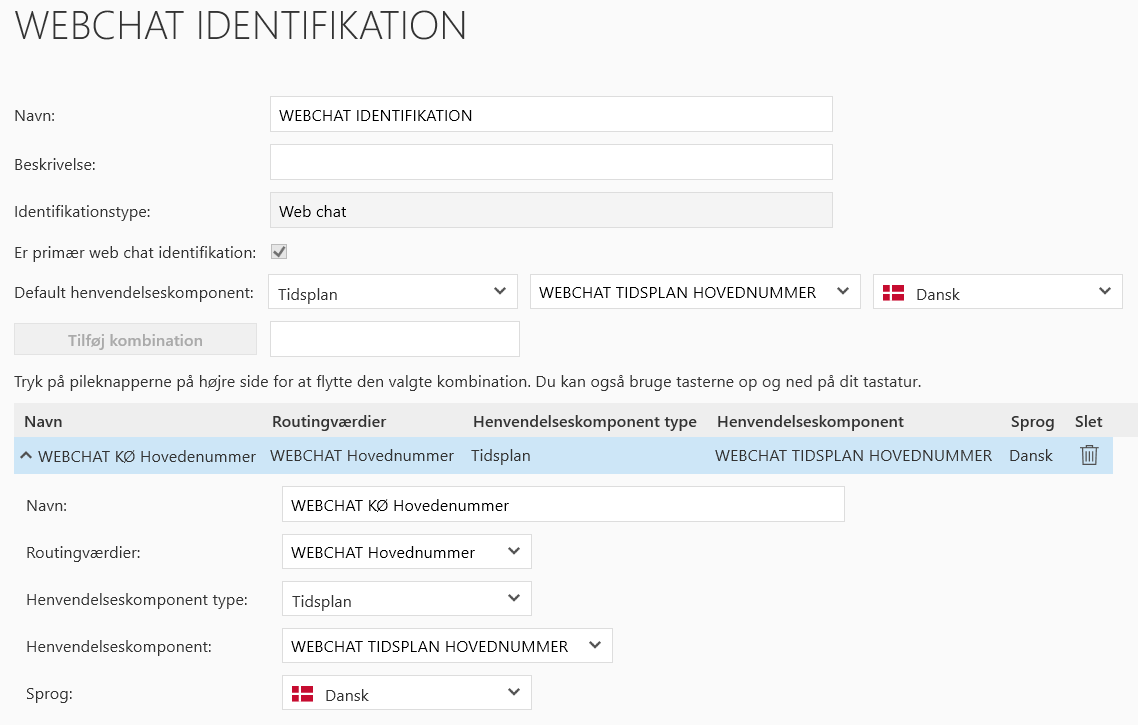Viewport: 1138px width, 725px height.
Task: Click the Henvendelseskomponent type column header
Action: [584, 422]
